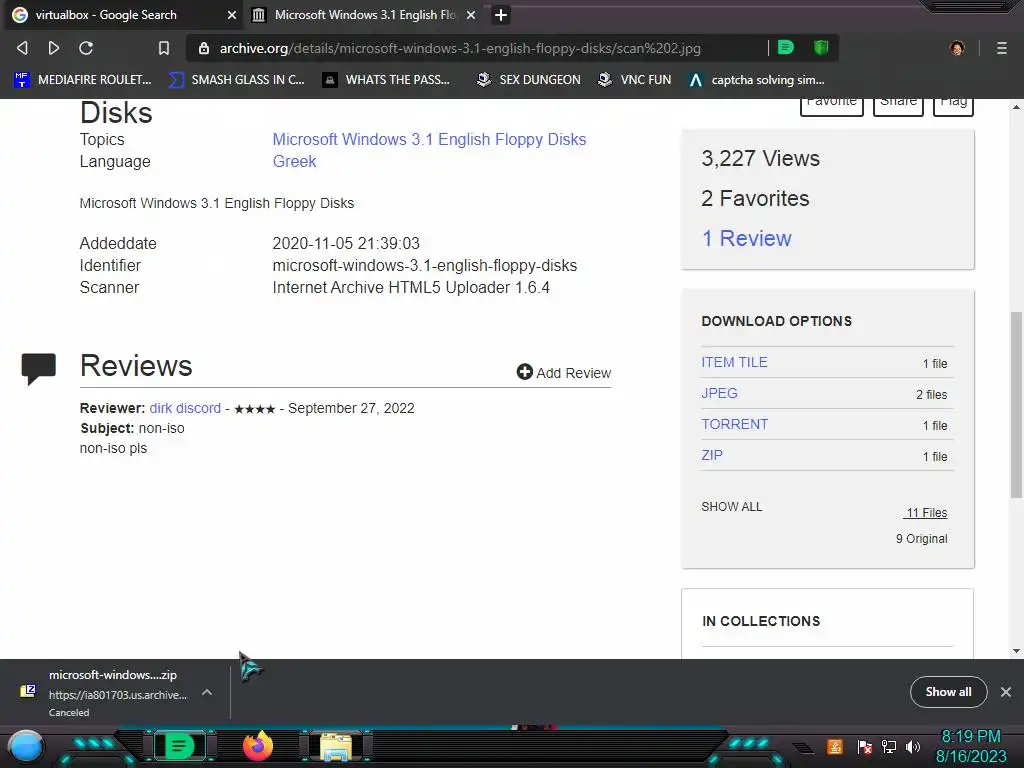
Task: Click the Reviews speech bubble icon
Action: [x=39, y=368]
